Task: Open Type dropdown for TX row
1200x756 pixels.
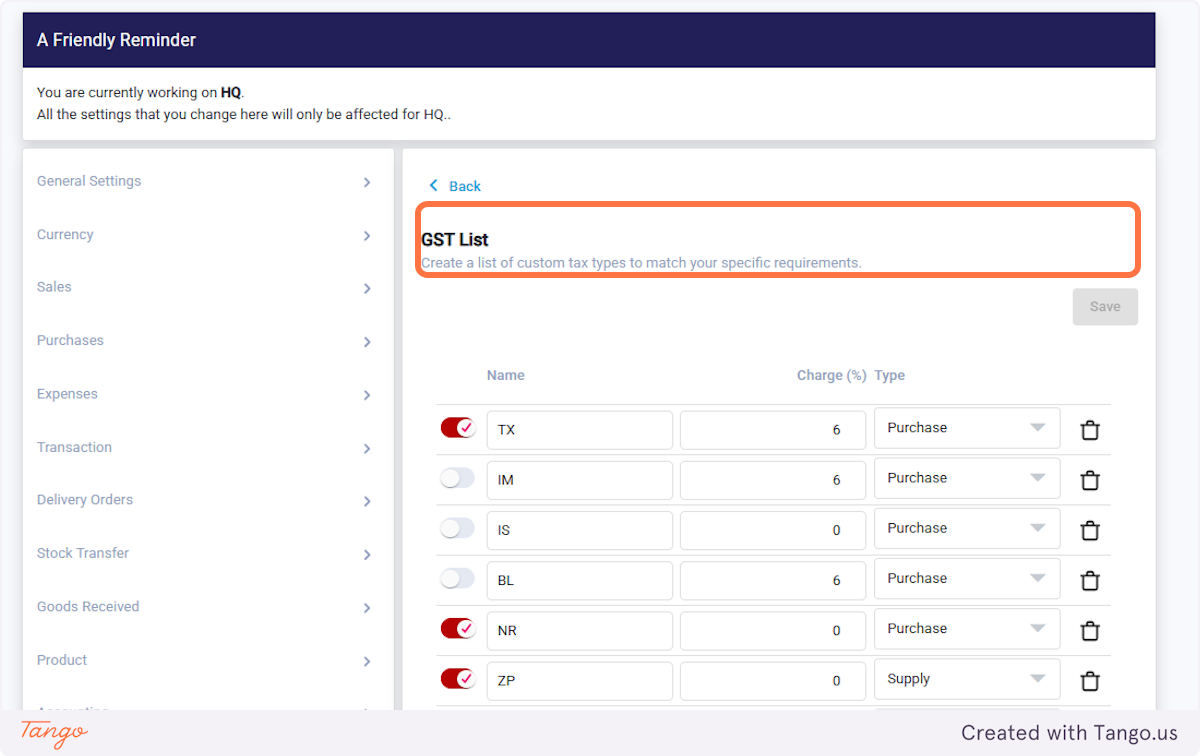Action: (x=967, y=428)
